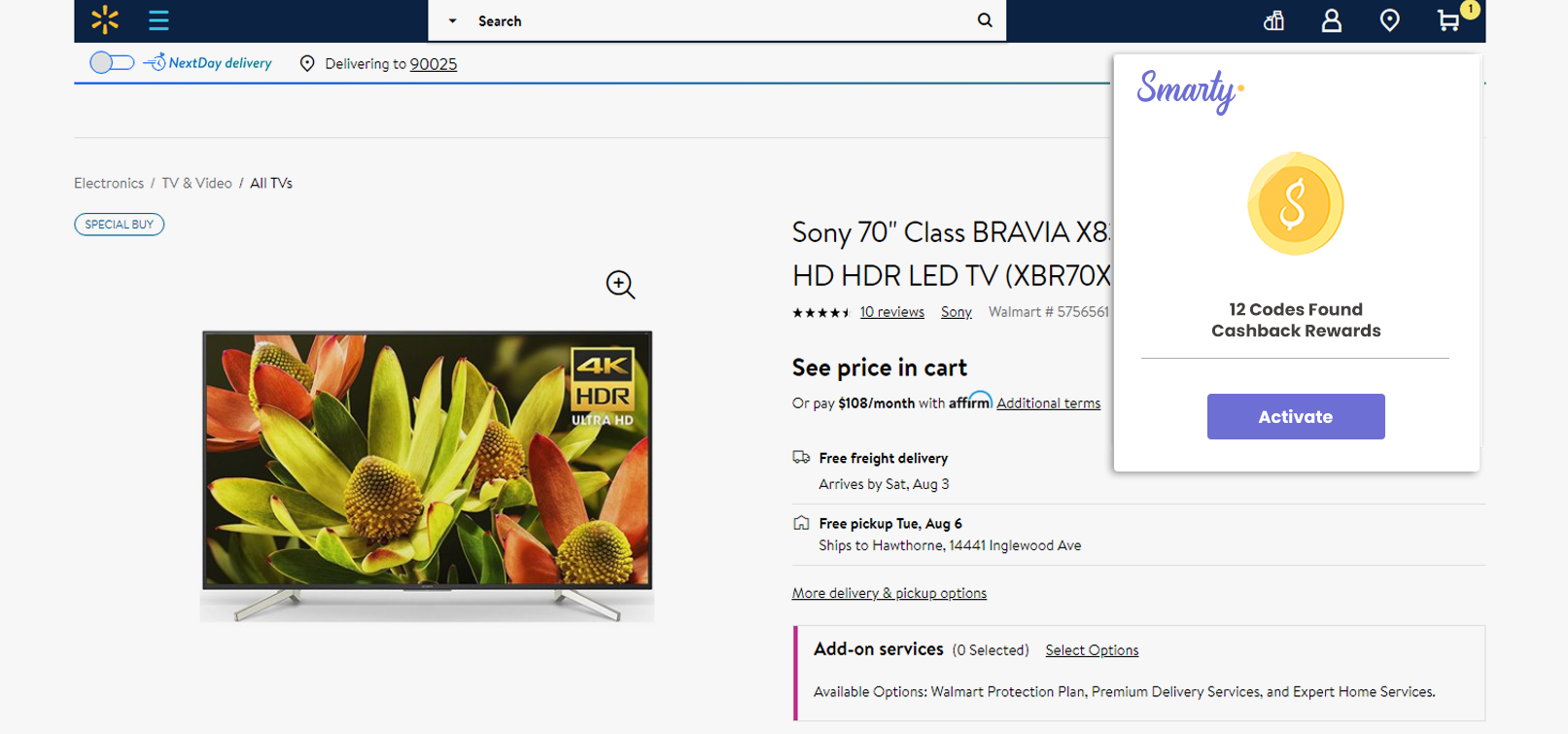Toggle NextDay delivery switch

pos(112,62)
